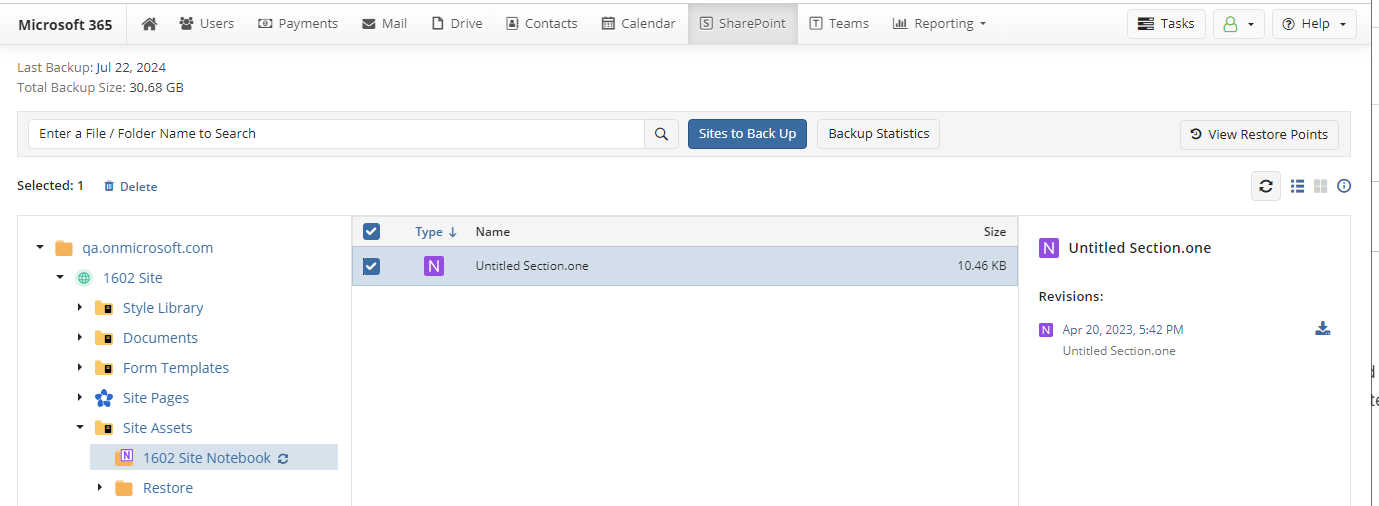Select 1602 Site in the tree
Viewport: 1379px width, 506px height.
(x=133, y=278)
